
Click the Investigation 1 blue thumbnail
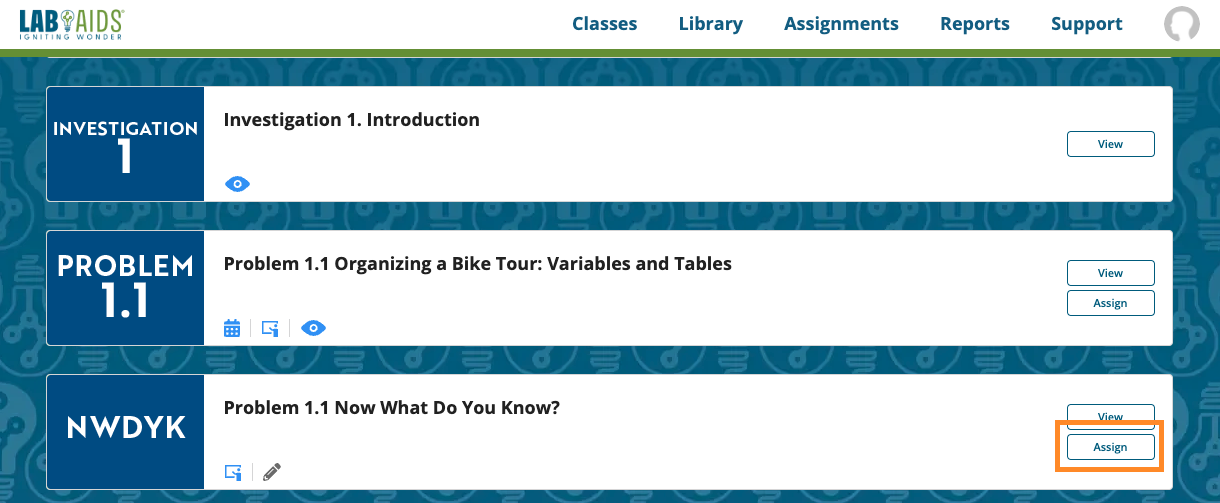[125, 144]
